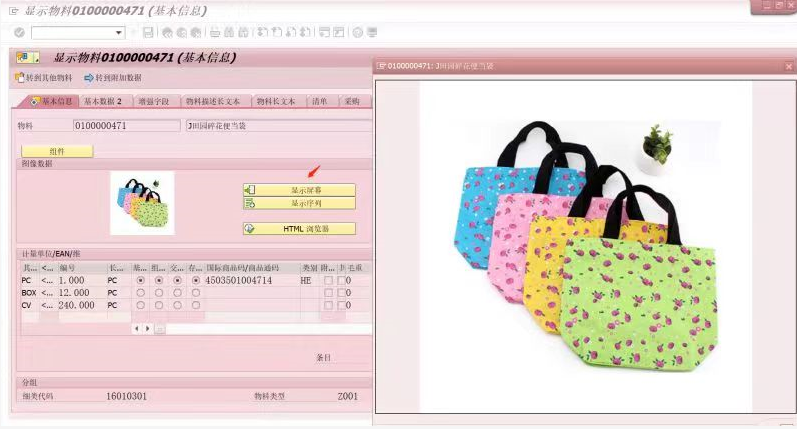Click the table's horizontal scrollbar thumb

click(x=160, y=329)
